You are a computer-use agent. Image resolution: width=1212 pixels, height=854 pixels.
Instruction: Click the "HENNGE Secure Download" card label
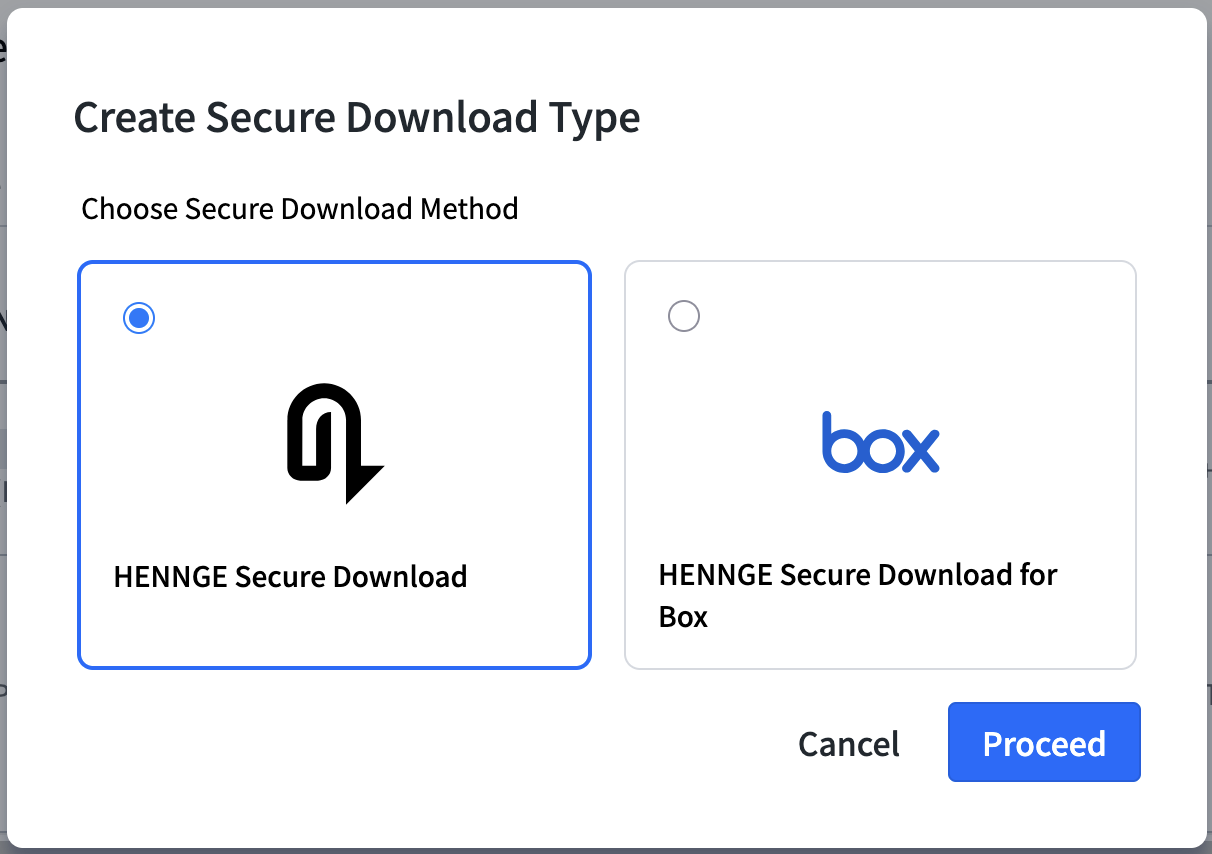coord(290,577)
